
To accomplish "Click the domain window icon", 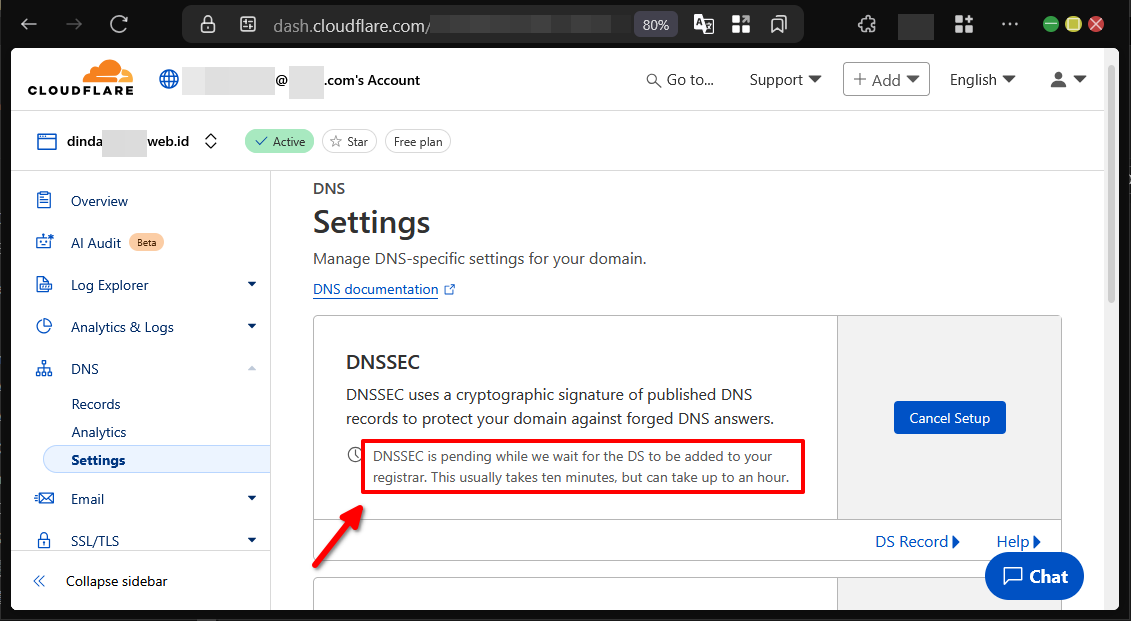I will pyautogui.click(x=47, y=141).
